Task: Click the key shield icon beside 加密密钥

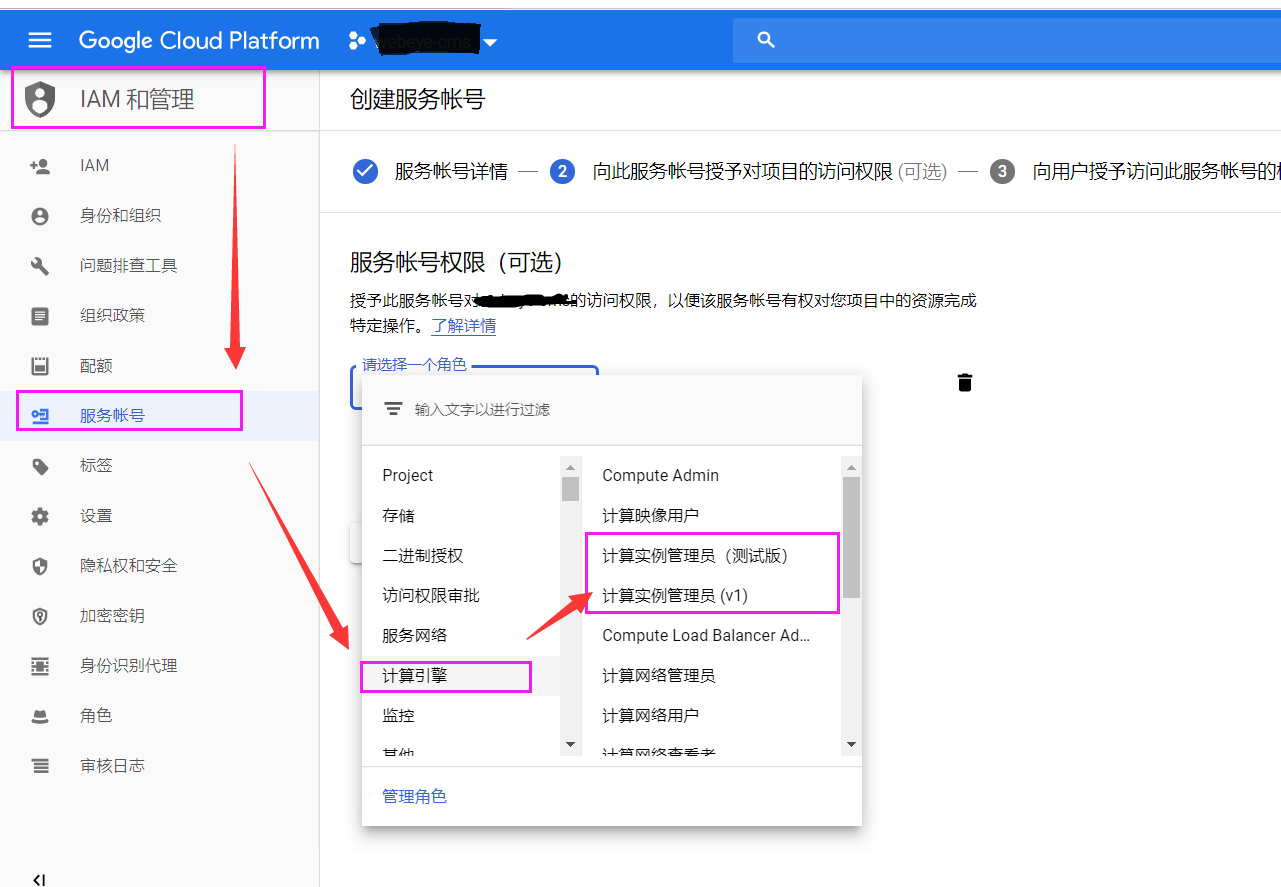Action: pyautogui.click(x=40, y=616)
